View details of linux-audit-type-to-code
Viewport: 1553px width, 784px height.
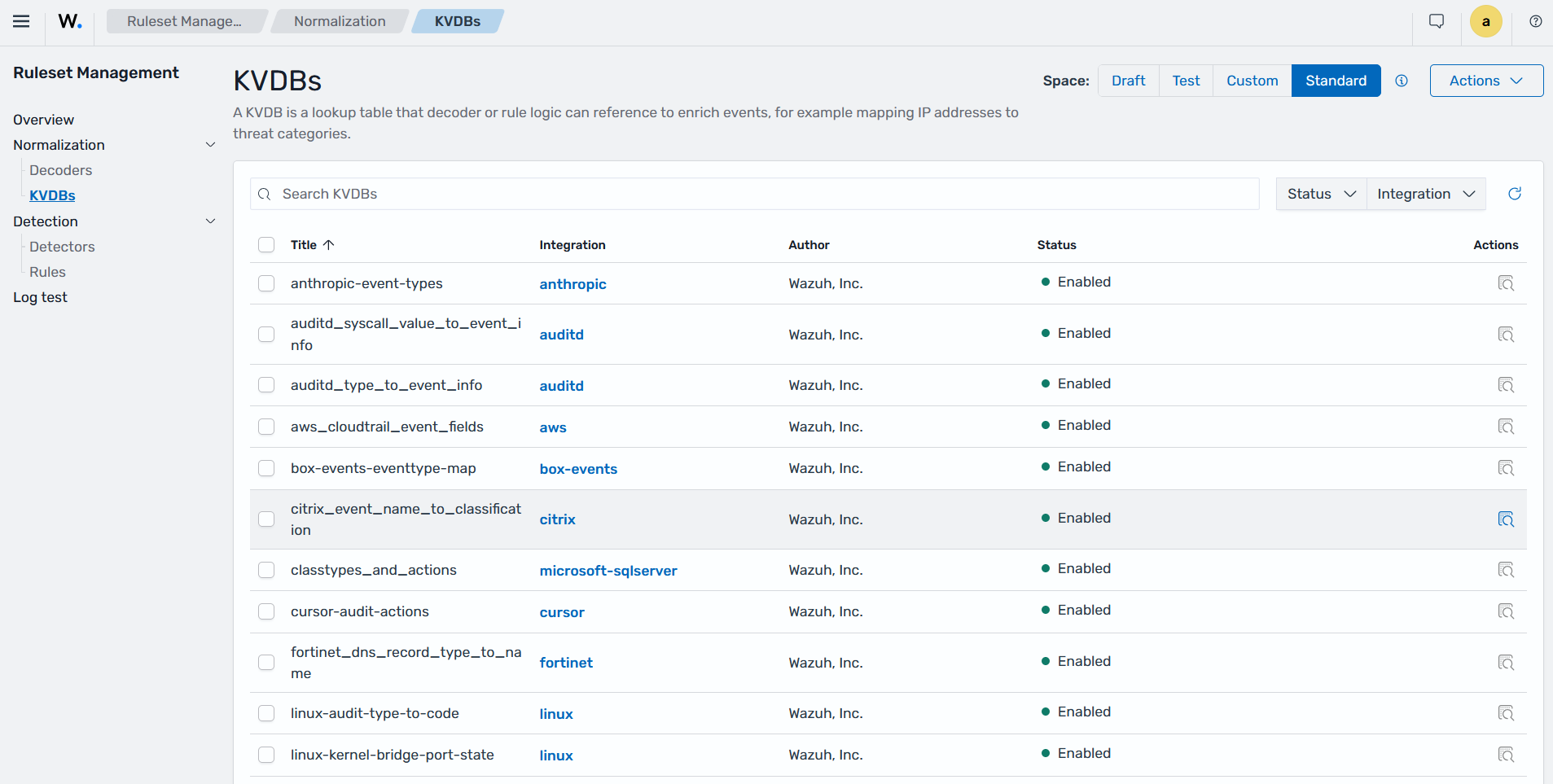coord(1506,713)
